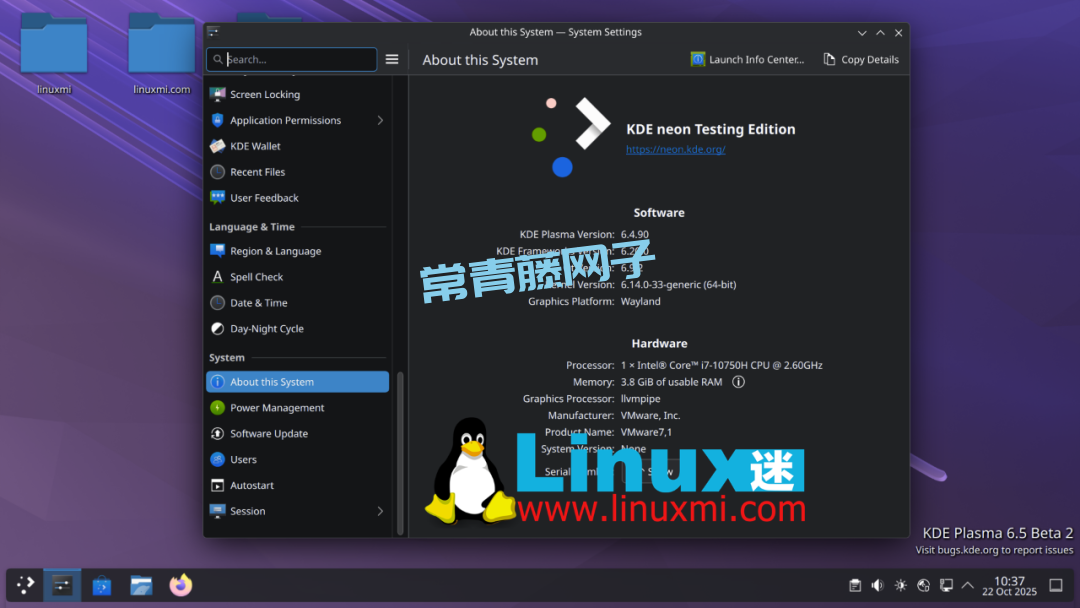Select the KDE Wallet icon
This screenshot has width=1080, height=608.
coord(218,146)
